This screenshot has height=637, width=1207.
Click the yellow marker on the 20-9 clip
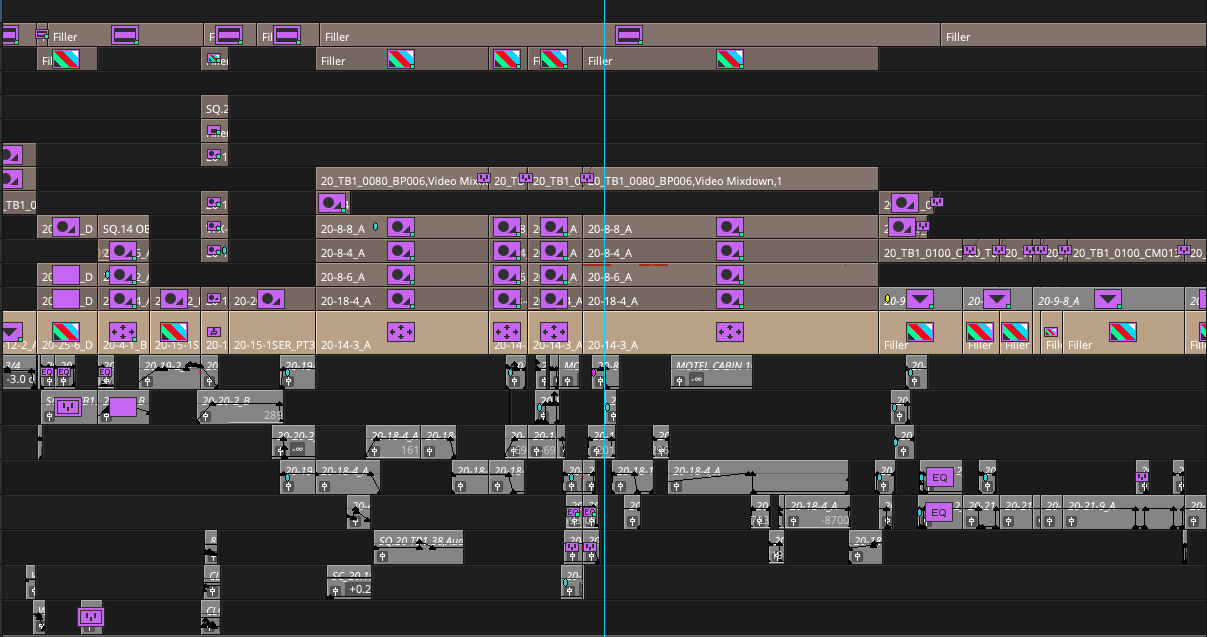pyautogui.click(x=887, y=299)
